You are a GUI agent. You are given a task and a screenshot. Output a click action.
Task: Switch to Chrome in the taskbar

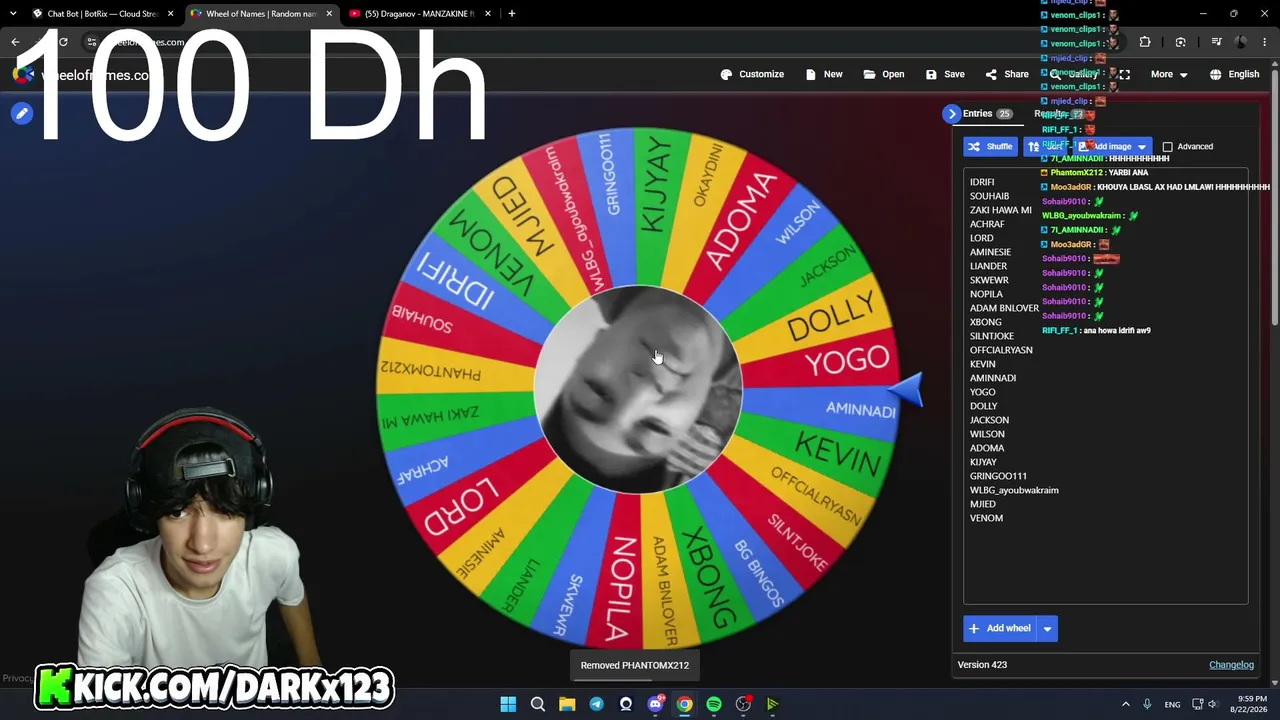point(684,704)
